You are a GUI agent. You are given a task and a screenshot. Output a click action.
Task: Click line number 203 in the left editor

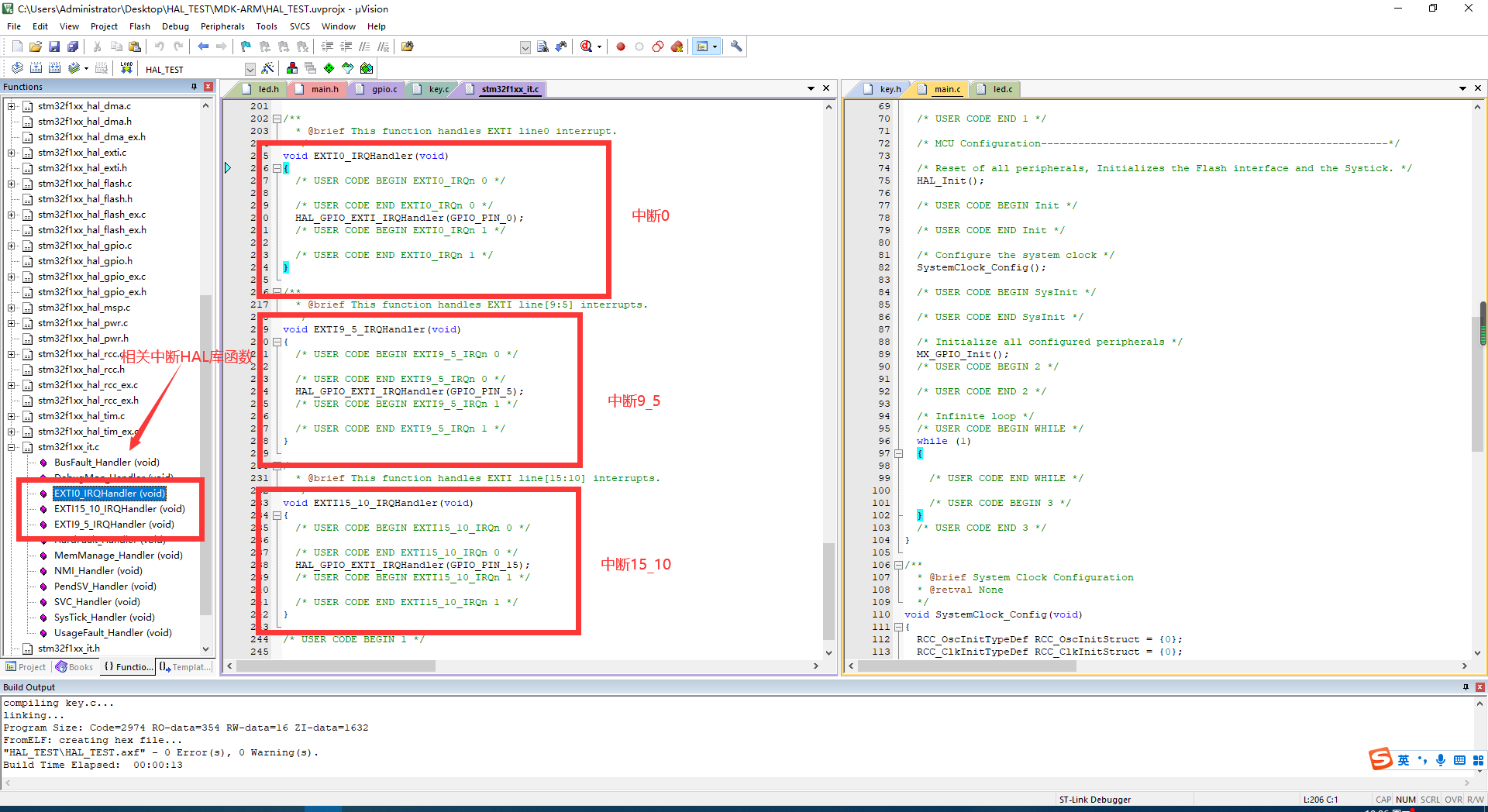tap(260, 131)
